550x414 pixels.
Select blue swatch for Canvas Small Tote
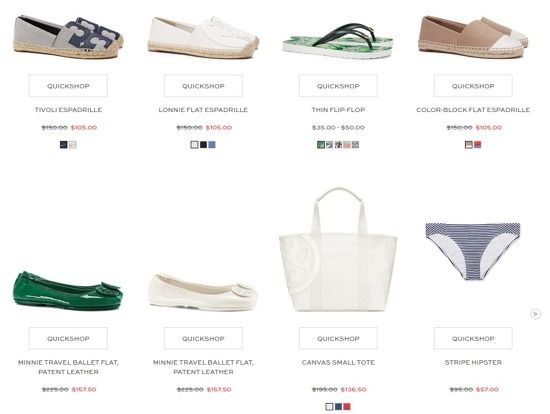tap(338, 407)
